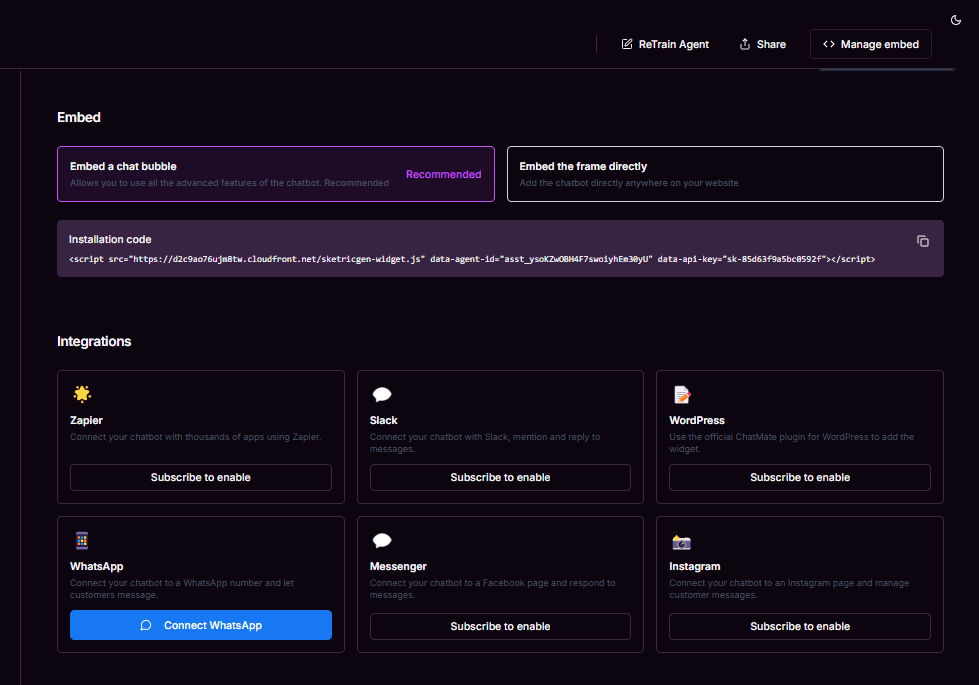
Task: Click the Installation code label
Action: (x=110, y=239)
